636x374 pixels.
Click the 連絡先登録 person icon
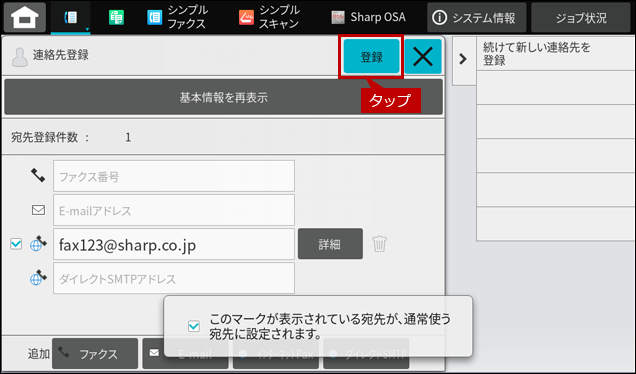point(19,57)
